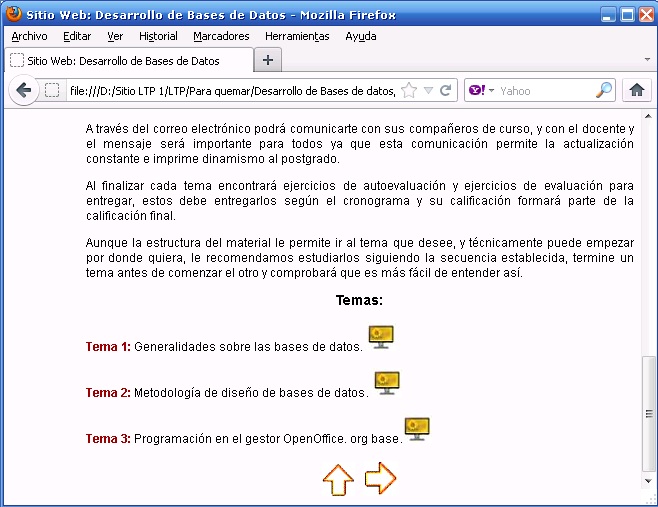
Task: Open the Marcadores menu
Action: point(221,36)
